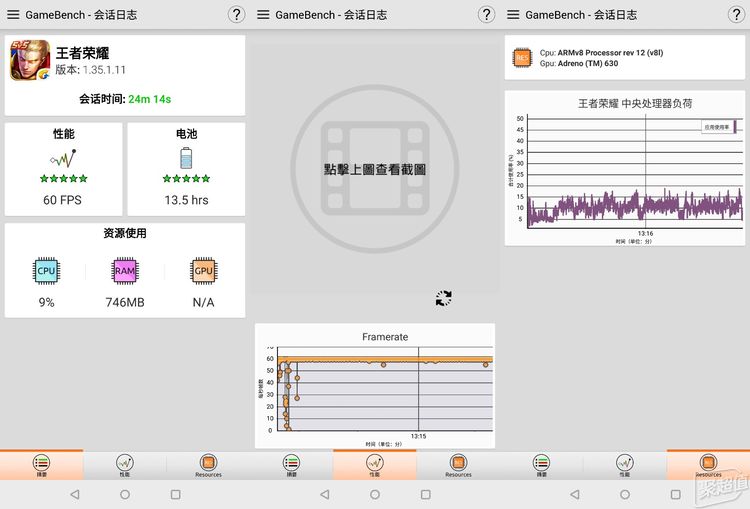Viewport: 750px width, 509px height.
Task: Click the battery icon under 电池
Action: click(x=187, y=158)
